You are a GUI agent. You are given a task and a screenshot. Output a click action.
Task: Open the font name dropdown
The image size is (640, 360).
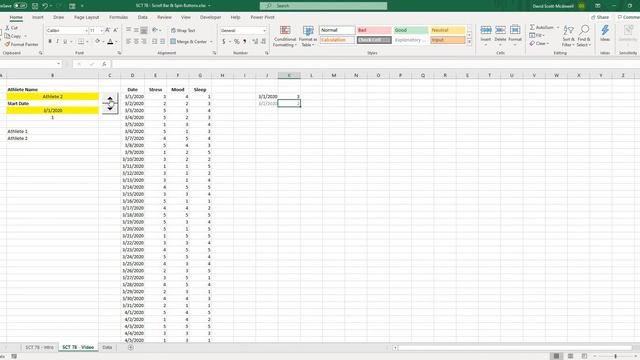[86, 31]
